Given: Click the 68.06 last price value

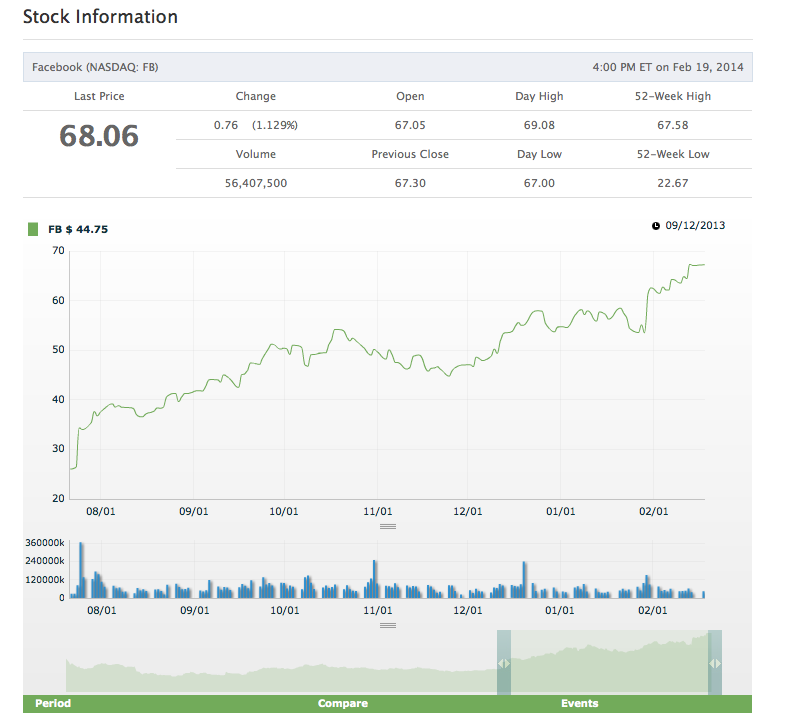Looking at the screenshot, I should tap(99, 136).
